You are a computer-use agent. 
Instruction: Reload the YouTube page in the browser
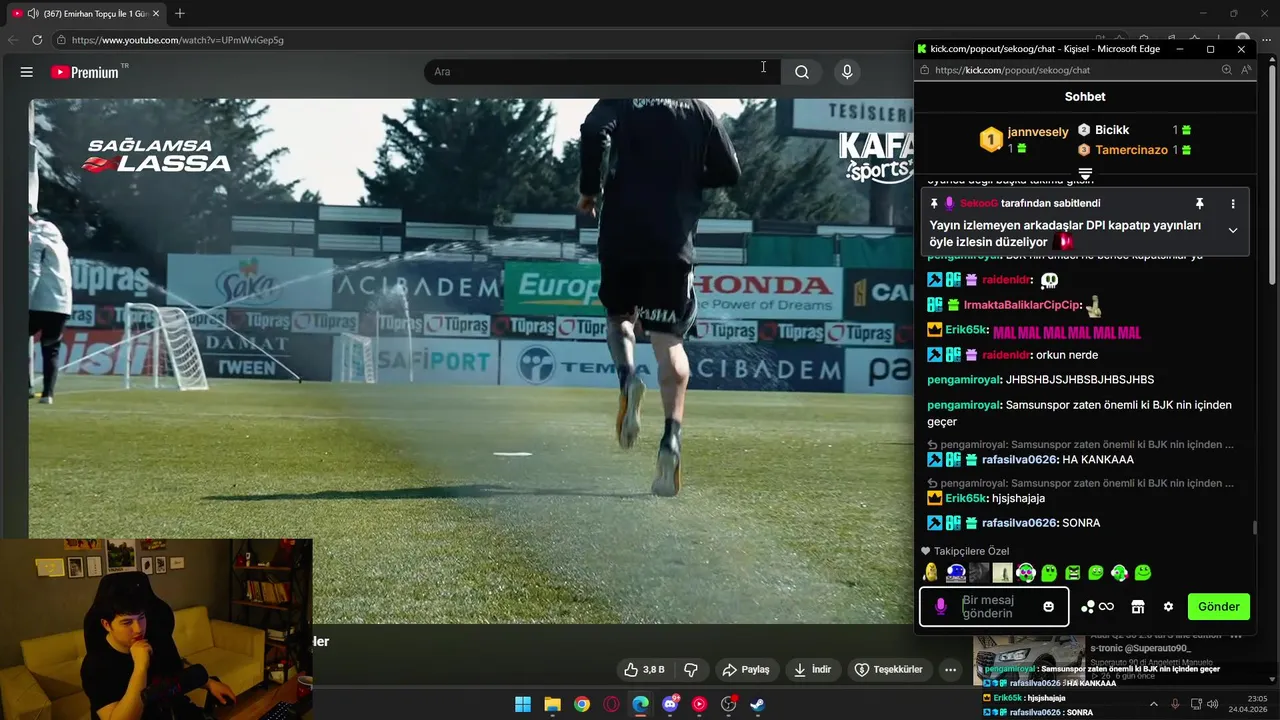click(x=37, y=40)
